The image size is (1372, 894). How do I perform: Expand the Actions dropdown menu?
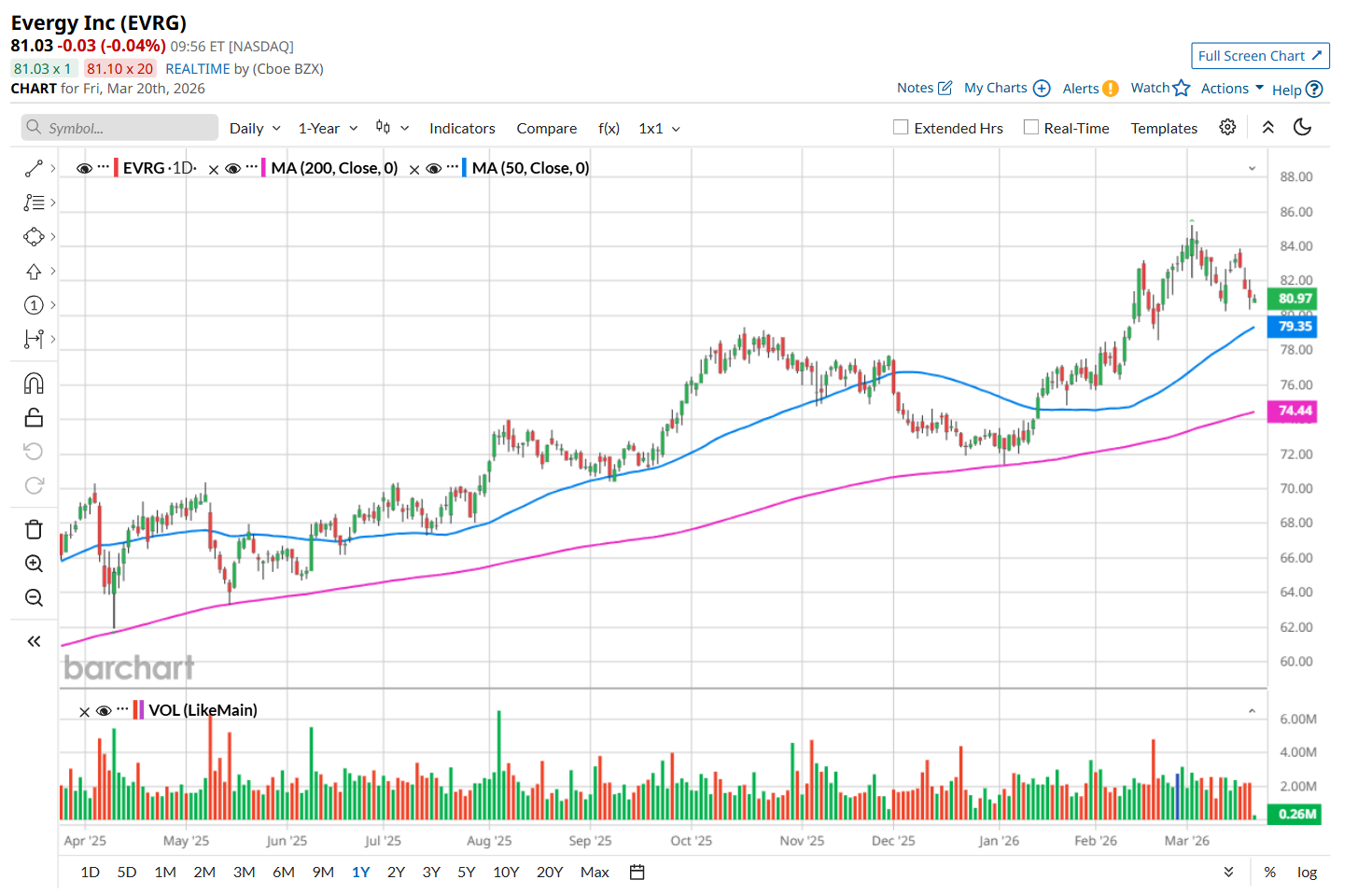point(1232,88)
